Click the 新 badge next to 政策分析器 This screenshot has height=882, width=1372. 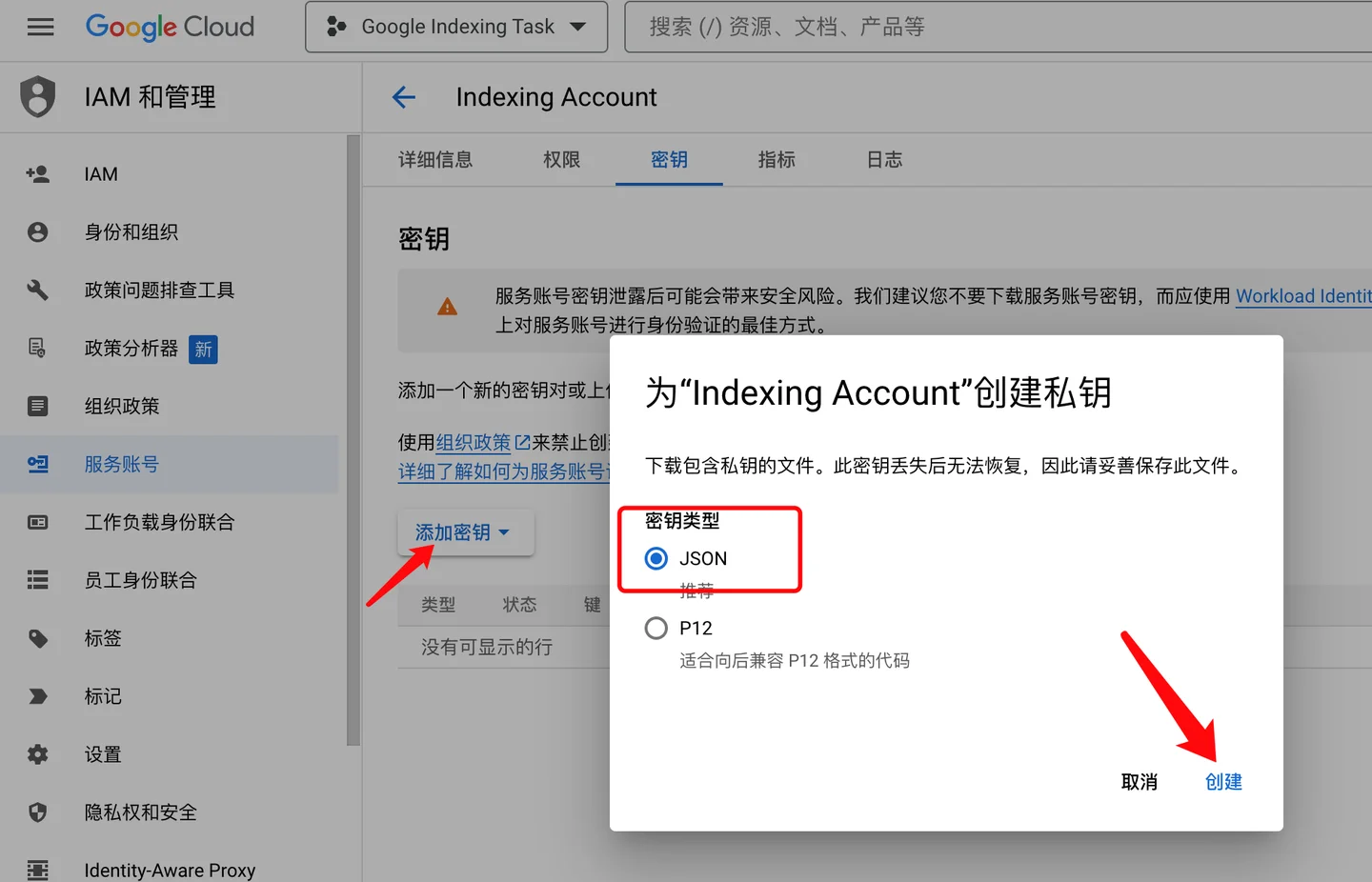pos(203,350)
